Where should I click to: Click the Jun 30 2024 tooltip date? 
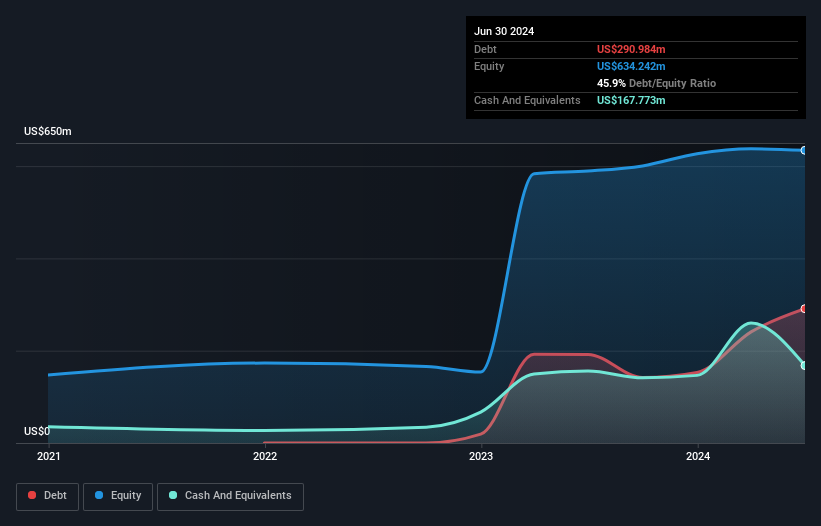coord(504,31)
